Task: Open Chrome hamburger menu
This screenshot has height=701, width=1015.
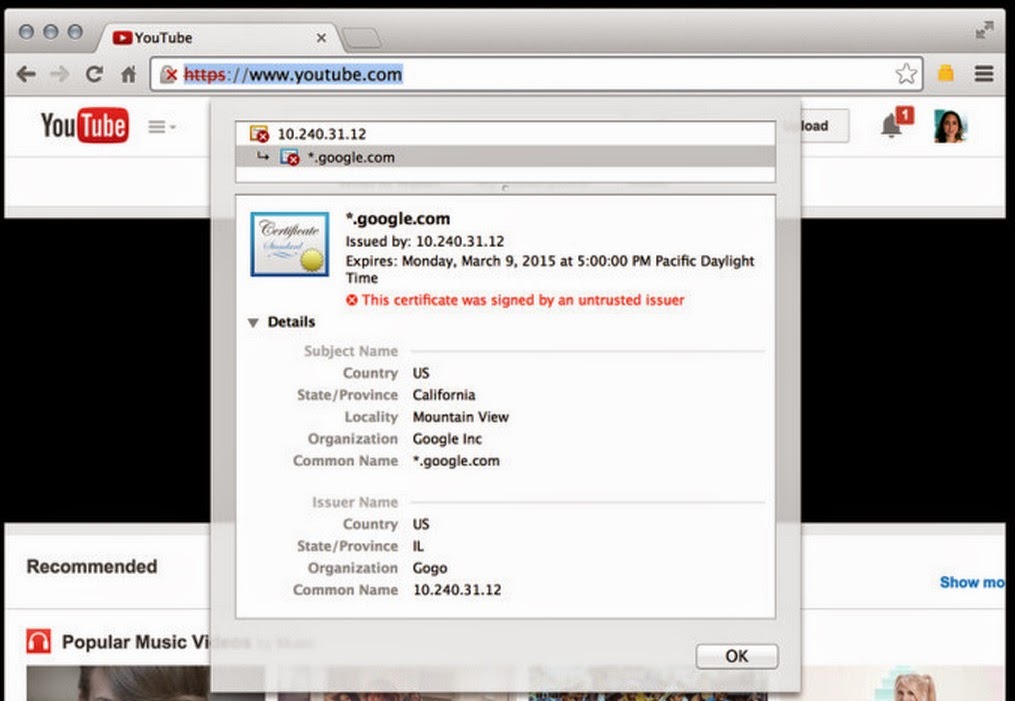Action: (984, 74)
